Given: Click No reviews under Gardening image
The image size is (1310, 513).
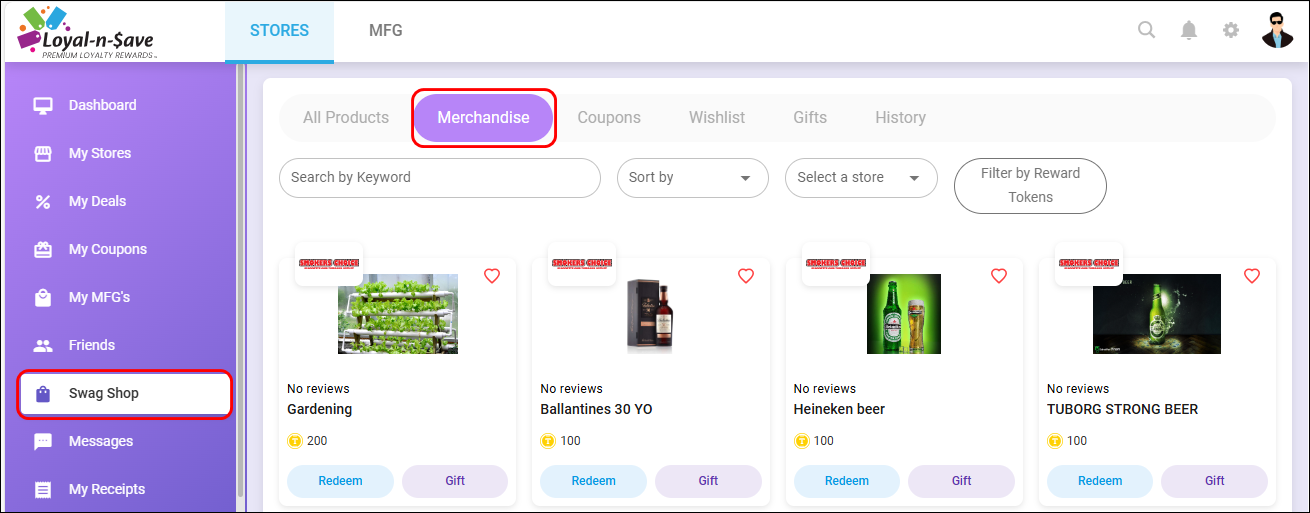Looking at the screenshot, I should coord(318,388).
